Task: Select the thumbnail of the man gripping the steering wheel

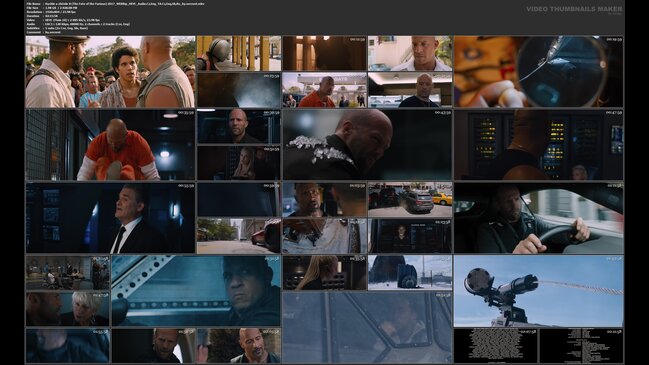Action: 538,218
